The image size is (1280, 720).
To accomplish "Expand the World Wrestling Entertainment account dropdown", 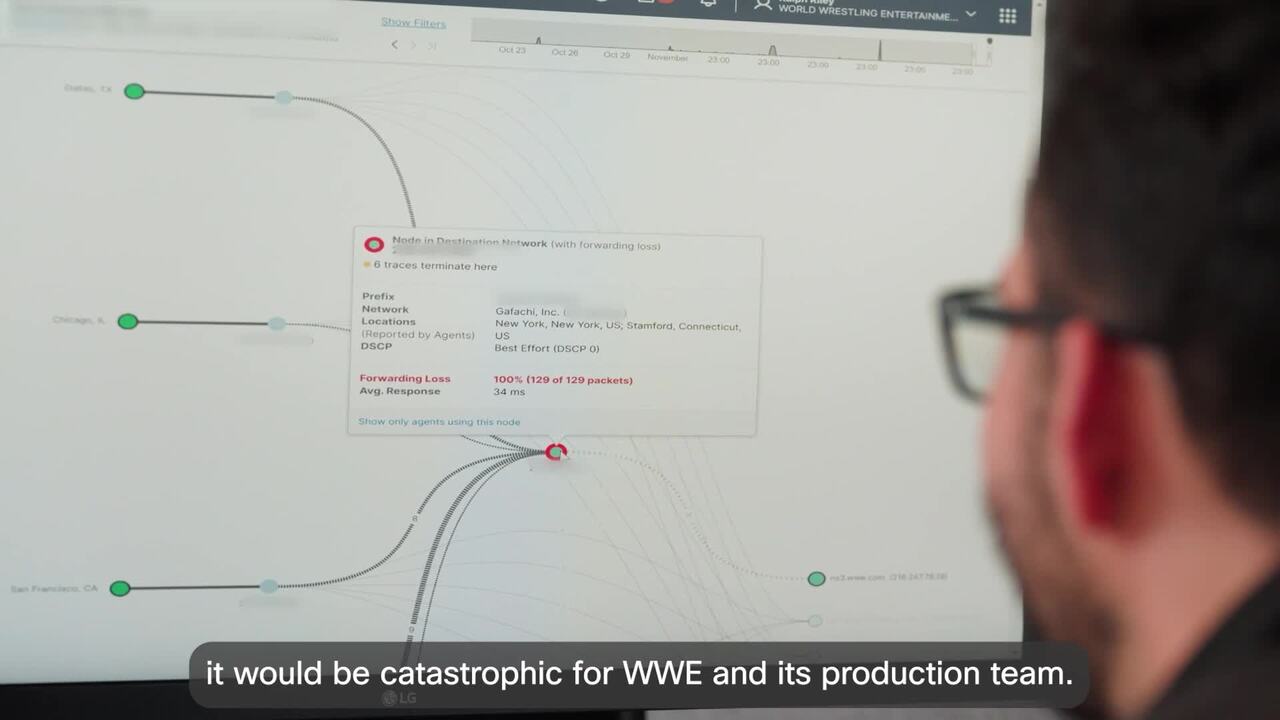I will click(970, 14).
